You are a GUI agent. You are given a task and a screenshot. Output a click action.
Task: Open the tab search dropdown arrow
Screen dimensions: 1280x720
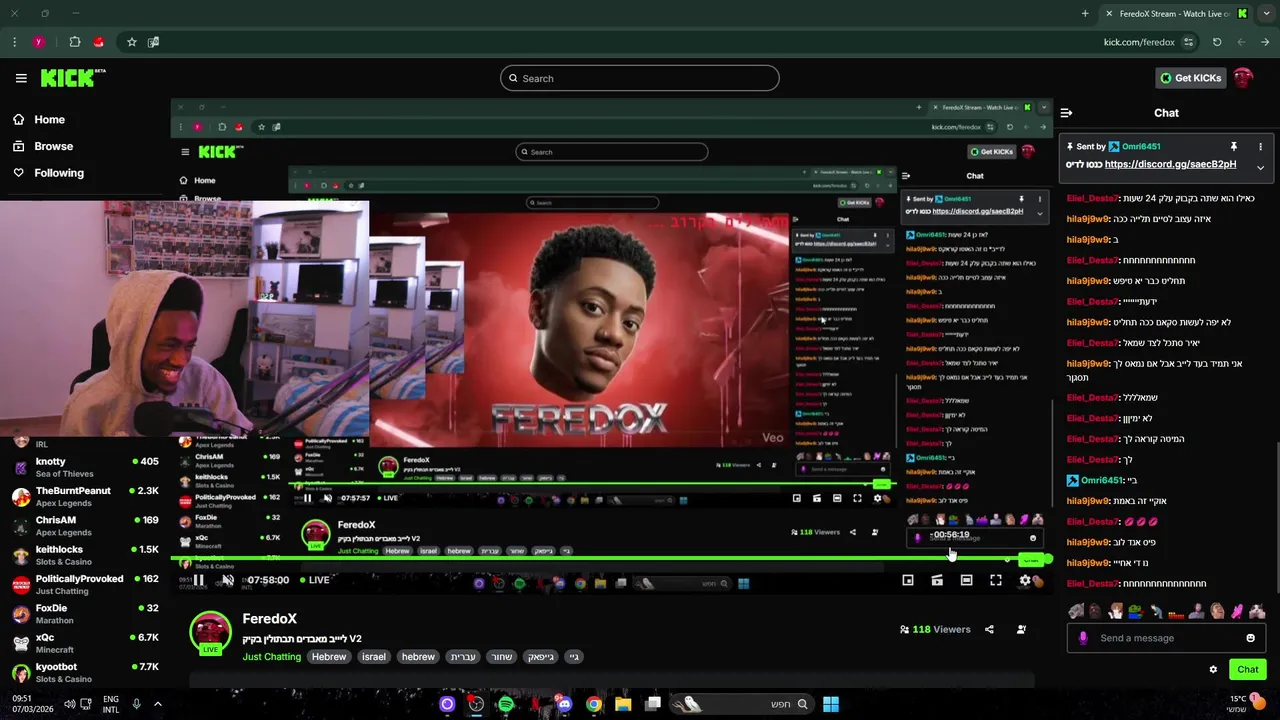pyautogui.click(x=1265, y=13)
